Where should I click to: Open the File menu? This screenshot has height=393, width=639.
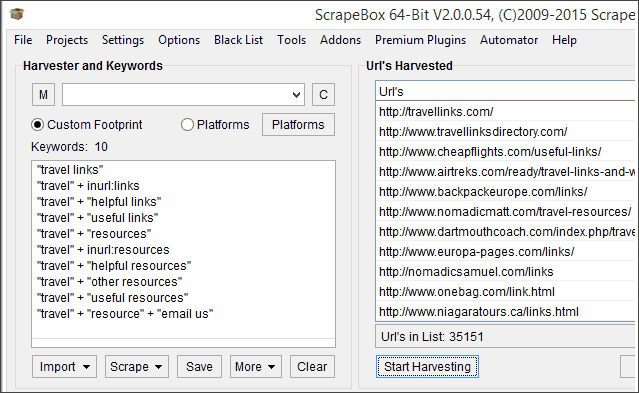click(23, 40)
